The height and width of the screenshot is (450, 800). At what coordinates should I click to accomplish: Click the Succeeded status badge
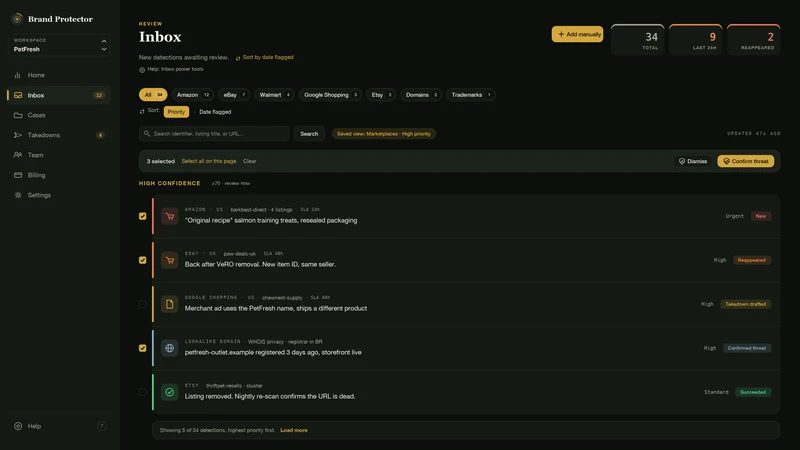[x=753, y=392]
